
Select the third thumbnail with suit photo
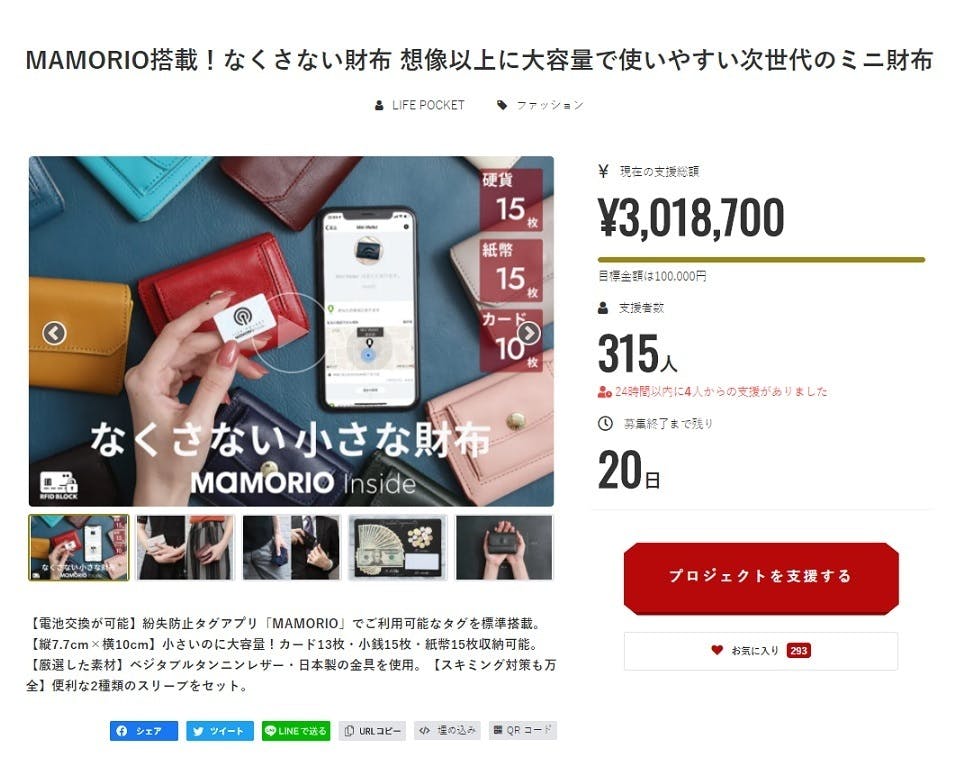click(291, 547)
